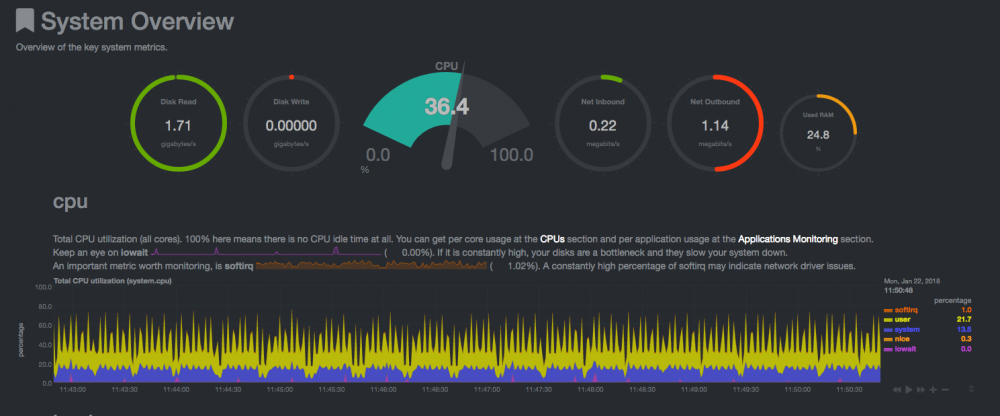1000x416 pixels.
Task: Click the Disk Write gauge
Action: [291, 123]
